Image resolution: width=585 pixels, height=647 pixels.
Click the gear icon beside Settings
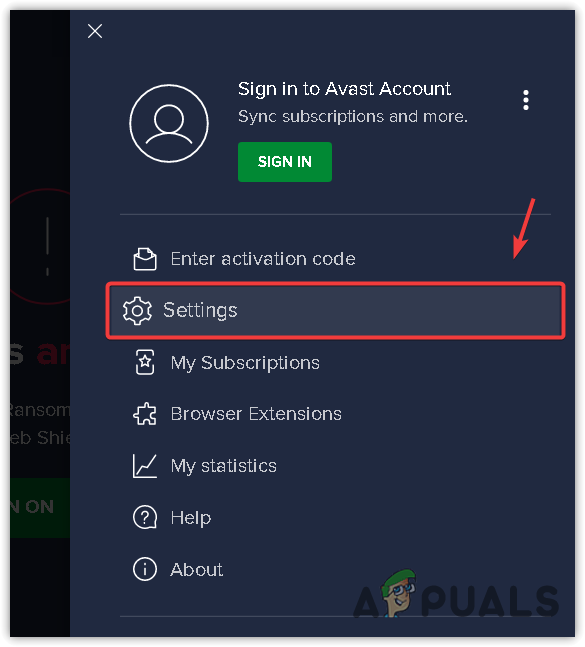coord(137,311)
